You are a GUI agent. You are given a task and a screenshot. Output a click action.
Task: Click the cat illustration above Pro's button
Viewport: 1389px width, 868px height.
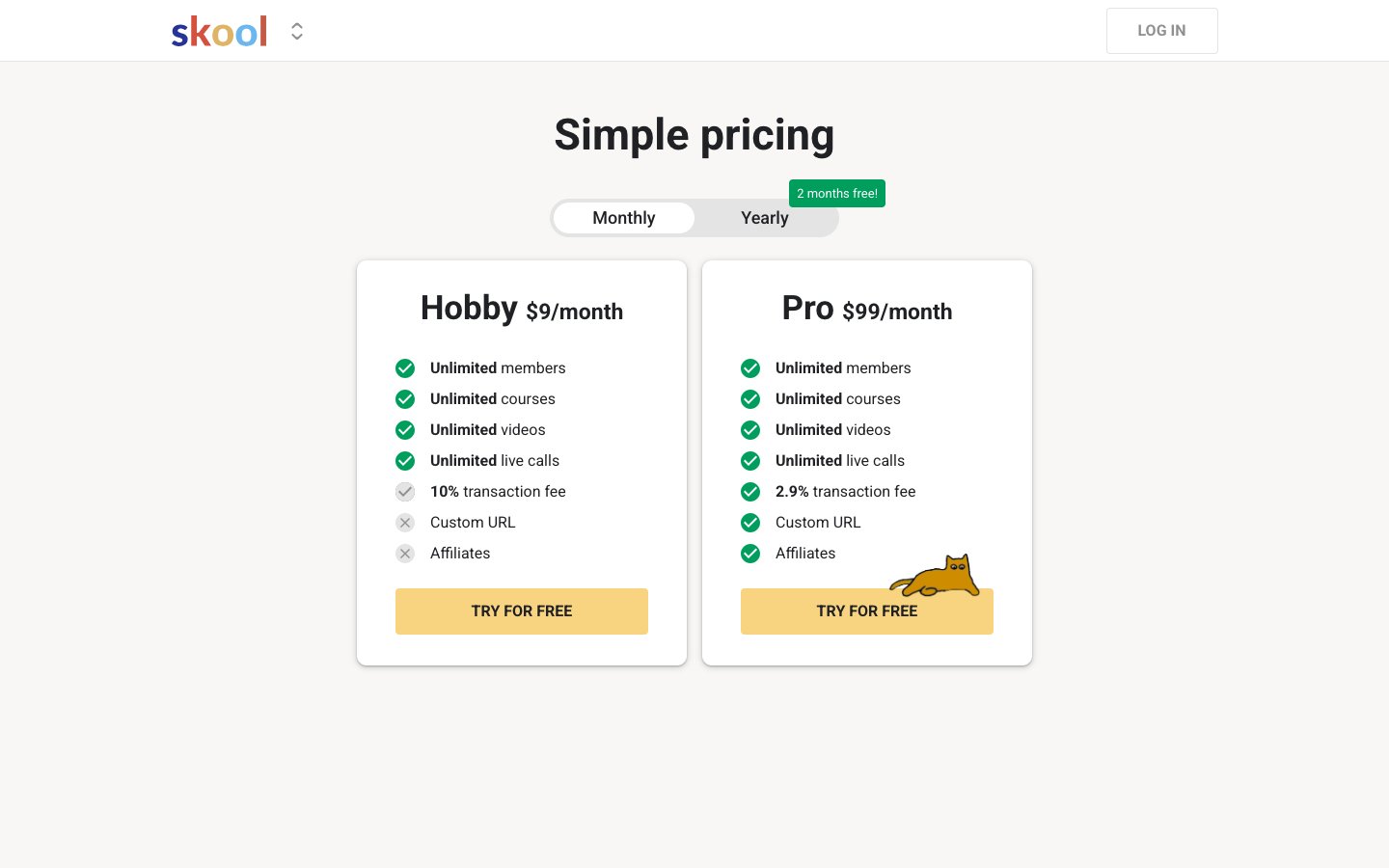pyautogui.click(x=934, y=573)
